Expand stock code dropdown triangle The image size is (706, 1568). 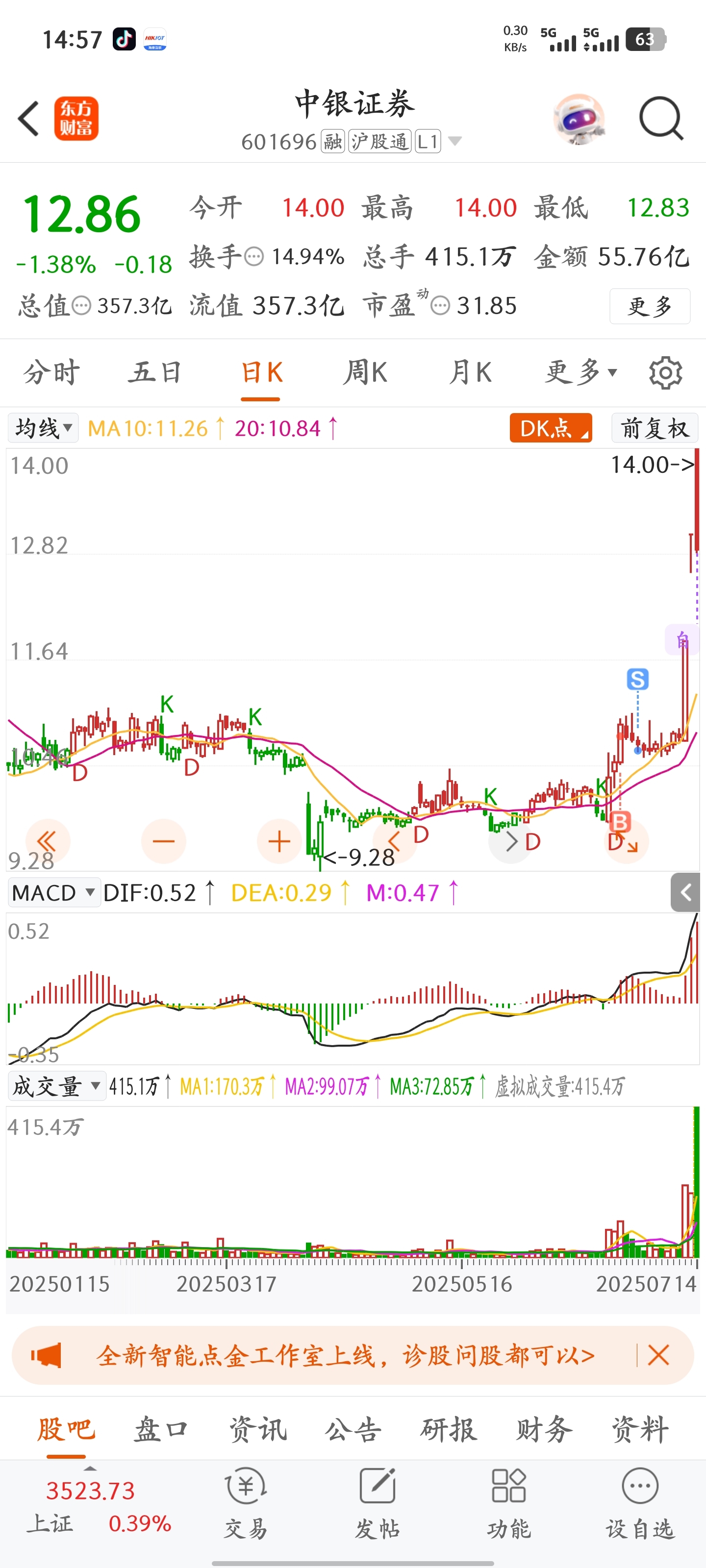pyautogui.click(x=454, y=141)
